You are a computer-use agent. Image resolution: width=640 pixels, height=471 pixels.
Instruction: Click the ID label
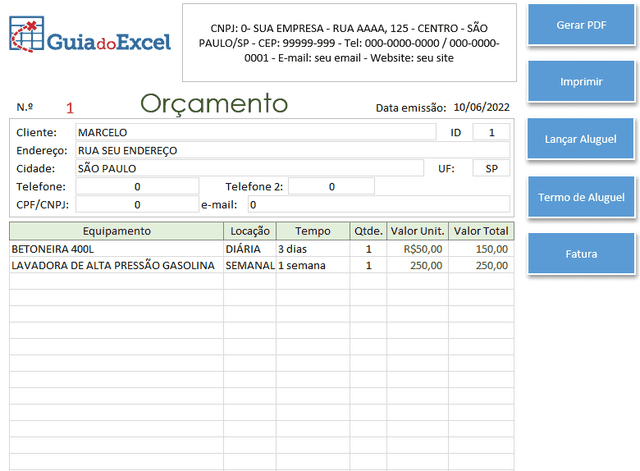[x=456, y=132]
